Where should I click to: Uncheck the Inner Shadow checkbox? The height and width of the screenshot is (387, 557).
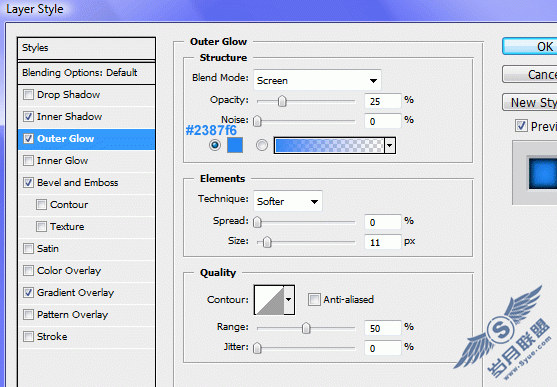(28, 117)
